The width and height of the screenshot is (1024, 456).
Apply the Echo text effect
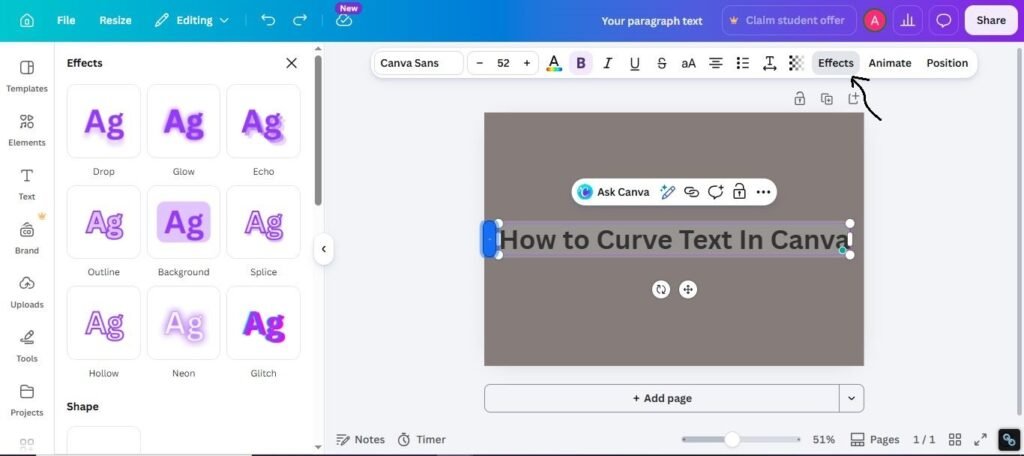(x=263, y=122)
